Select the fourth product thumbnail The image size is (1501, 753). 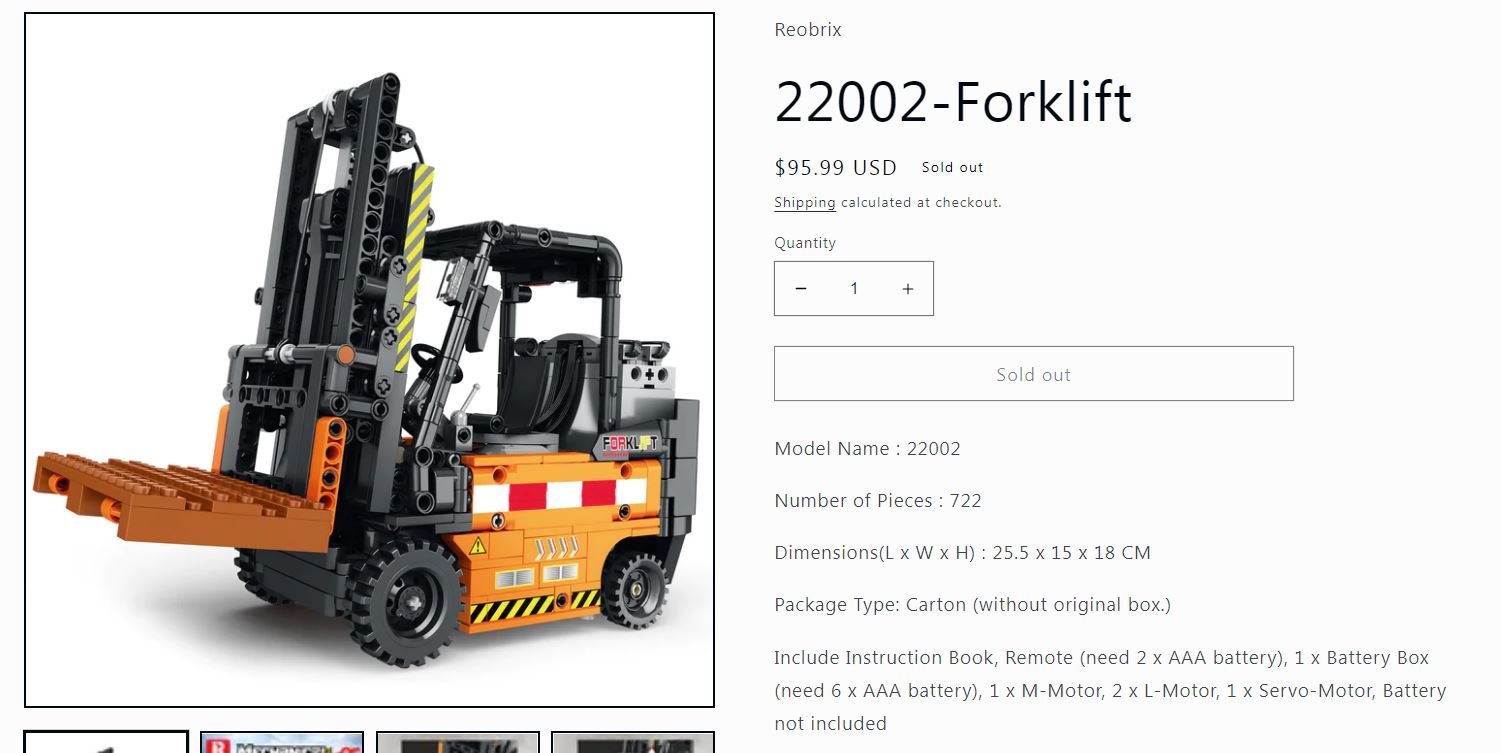pyautogui.click(x=633, y=742)
